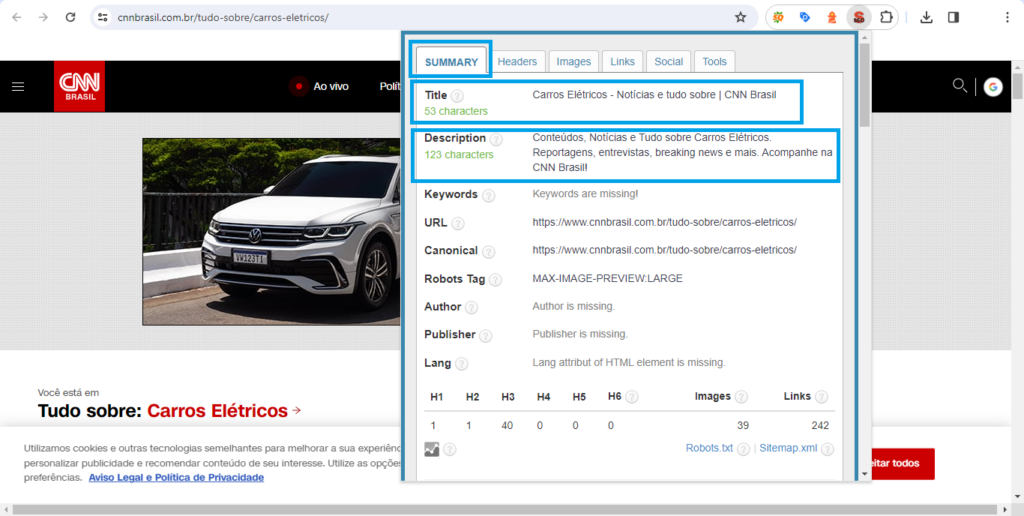Screen dimensions: 1024x516
Task: Open Aviso Legal e Política de Privacidade
Action: 176,477
